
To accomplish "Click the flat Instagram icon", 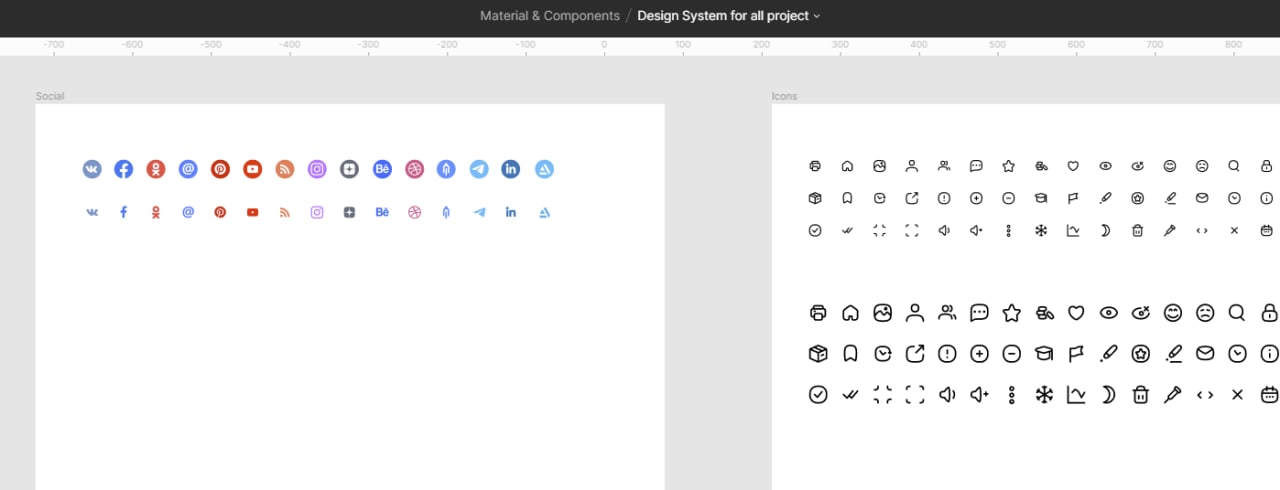I will (x=317, y=212).
